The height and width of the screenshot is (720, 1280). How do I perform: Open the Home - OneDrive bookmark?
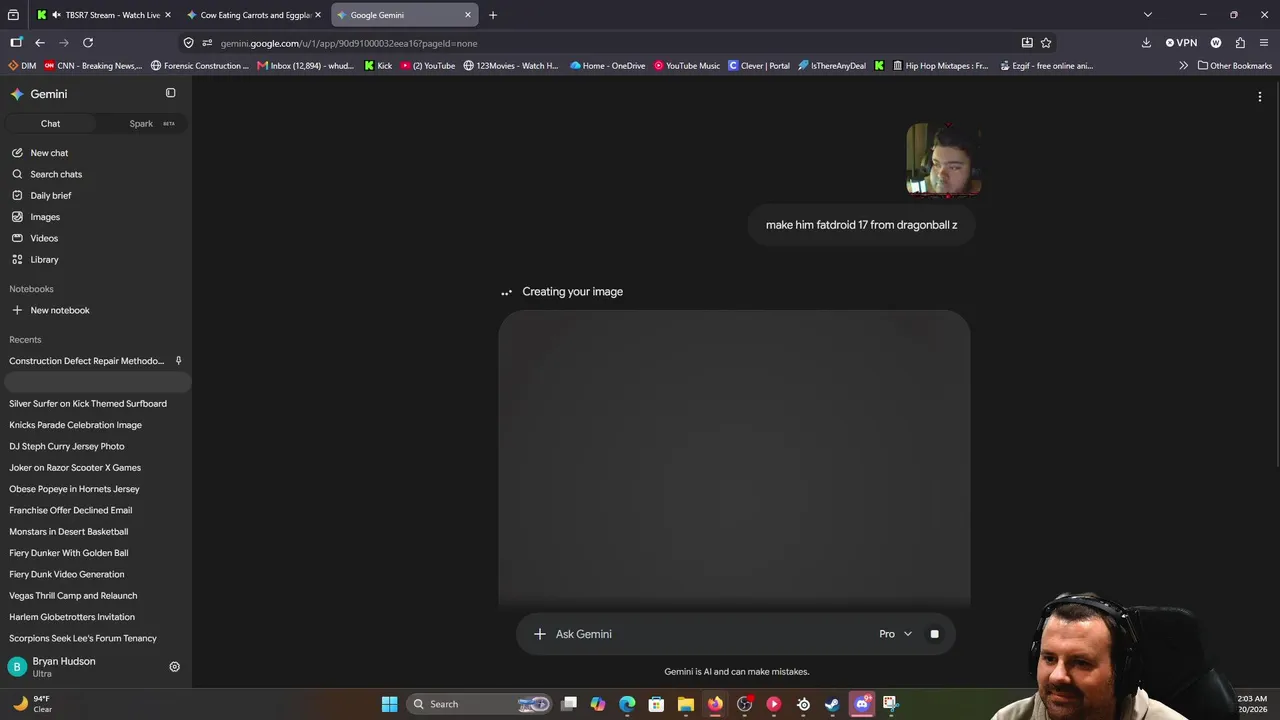608,66
